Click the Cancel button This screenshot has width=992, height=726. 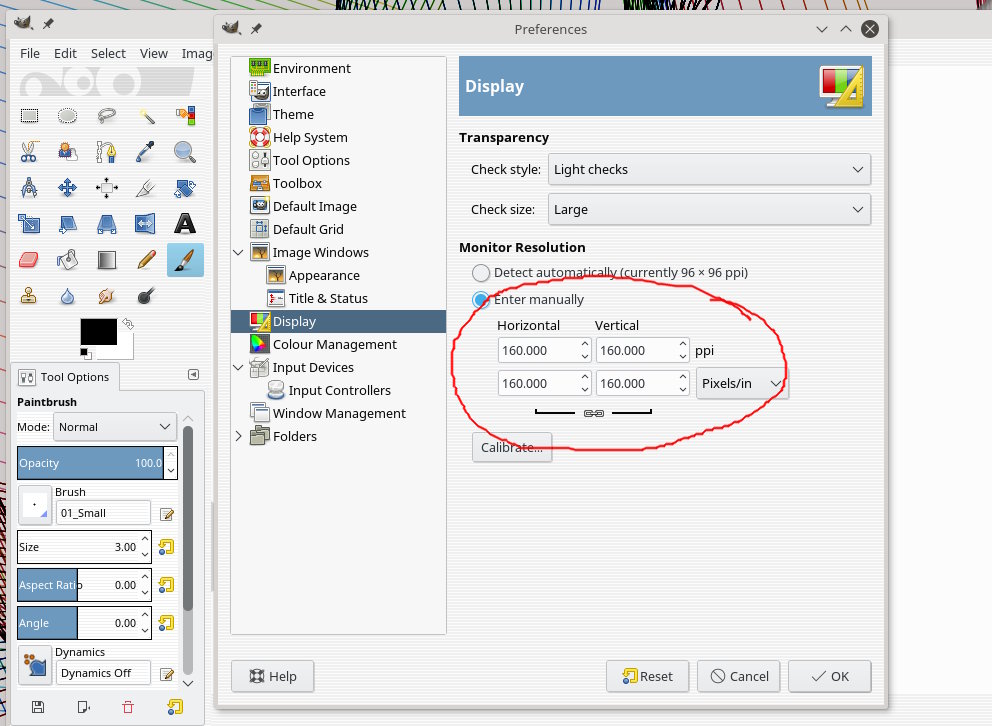pyautogui.click(x=738, y=677)
